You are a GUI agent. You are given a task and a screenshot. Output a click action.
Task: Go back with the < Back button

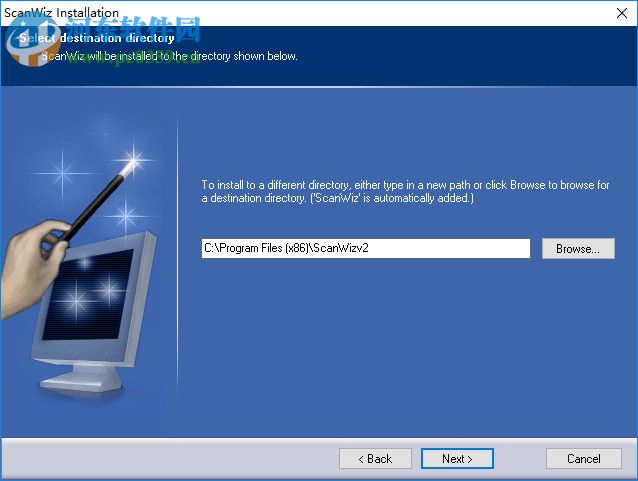pos(375,459)
